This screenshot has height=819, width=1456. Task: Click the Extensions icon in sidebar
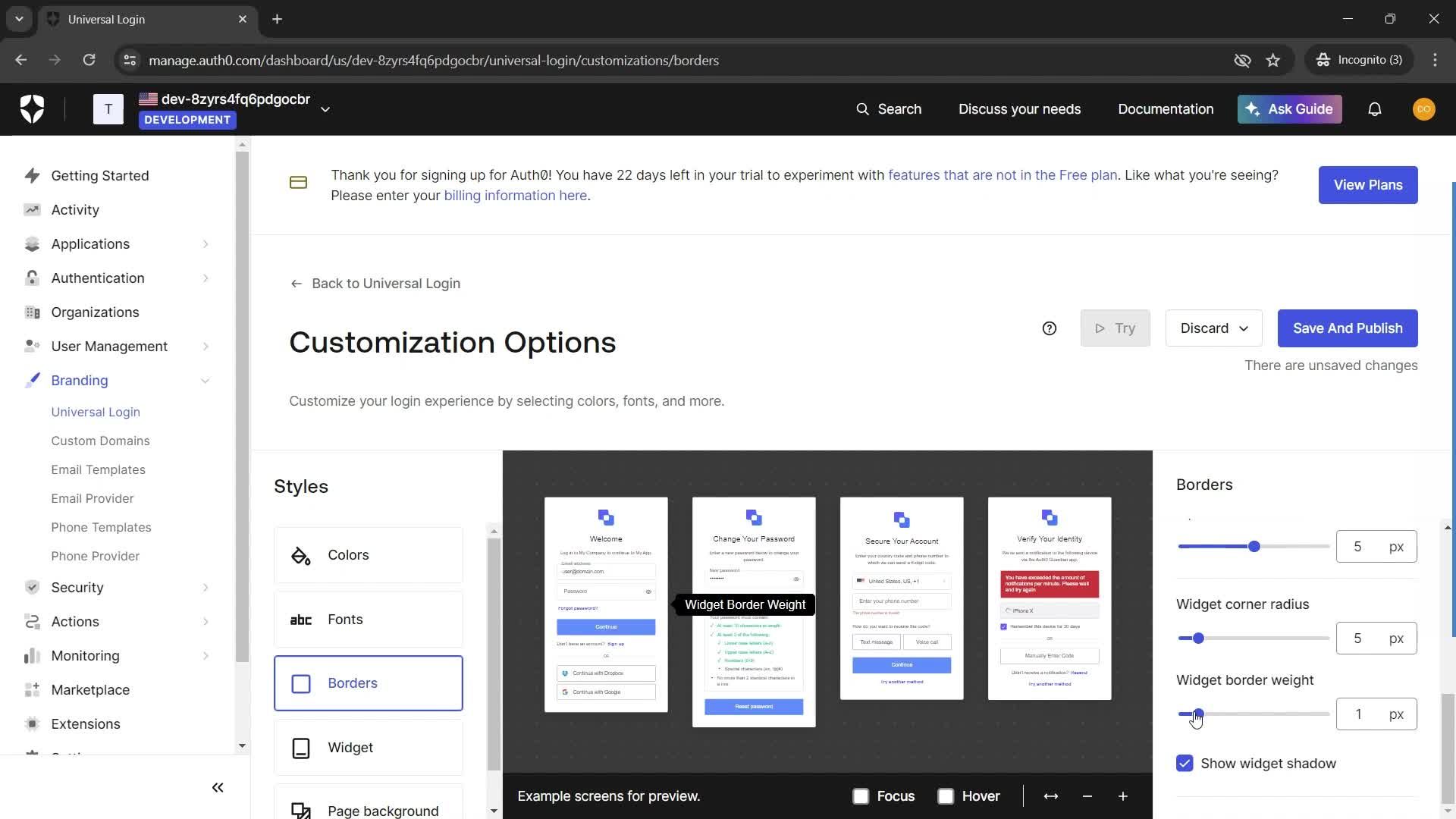pos(32,724)
